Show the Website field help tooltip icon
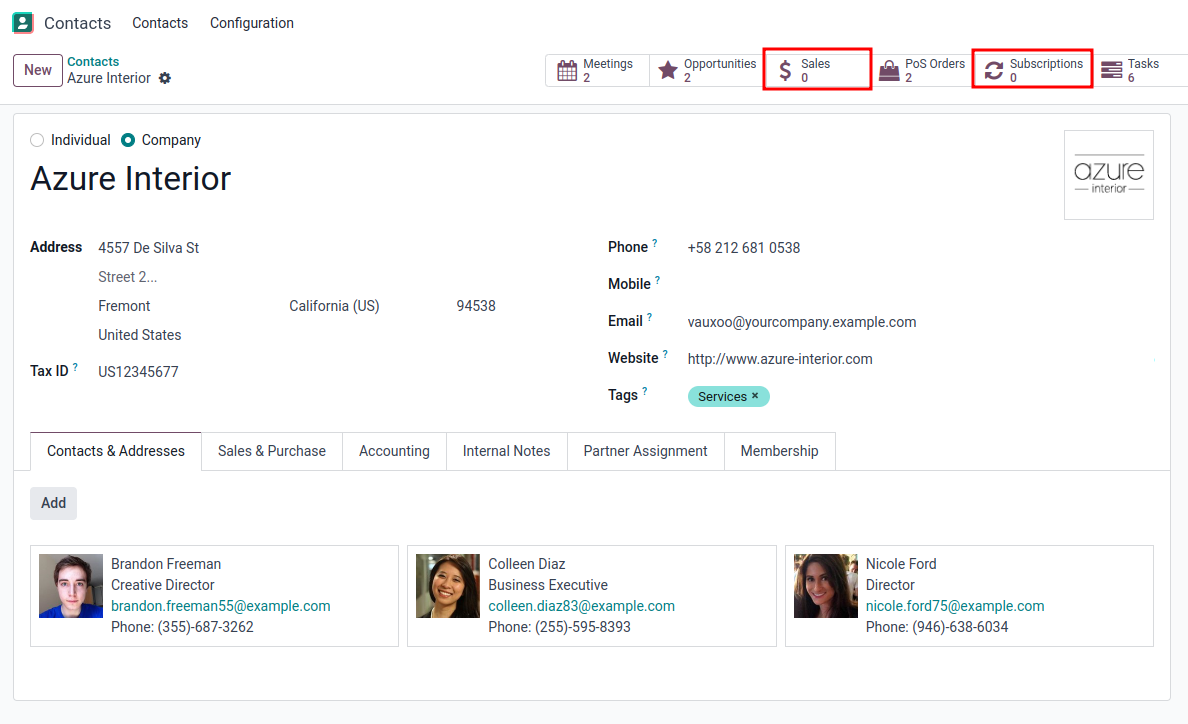The height and width of the screenshot is (724, 1188). pyautogui.click(x=665, y=354)
